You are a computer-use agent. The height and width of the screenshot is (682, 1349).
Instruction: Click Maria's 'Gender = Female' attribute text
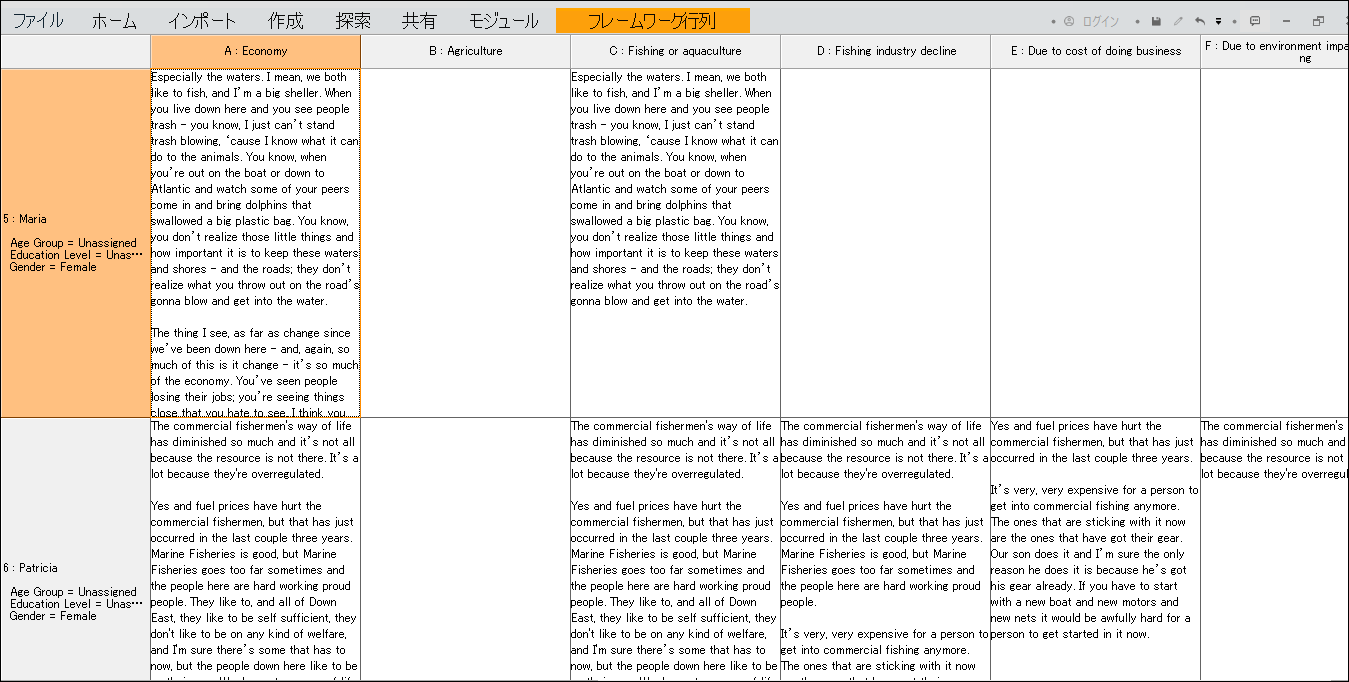pyautogui.click(x=53, y=267)
